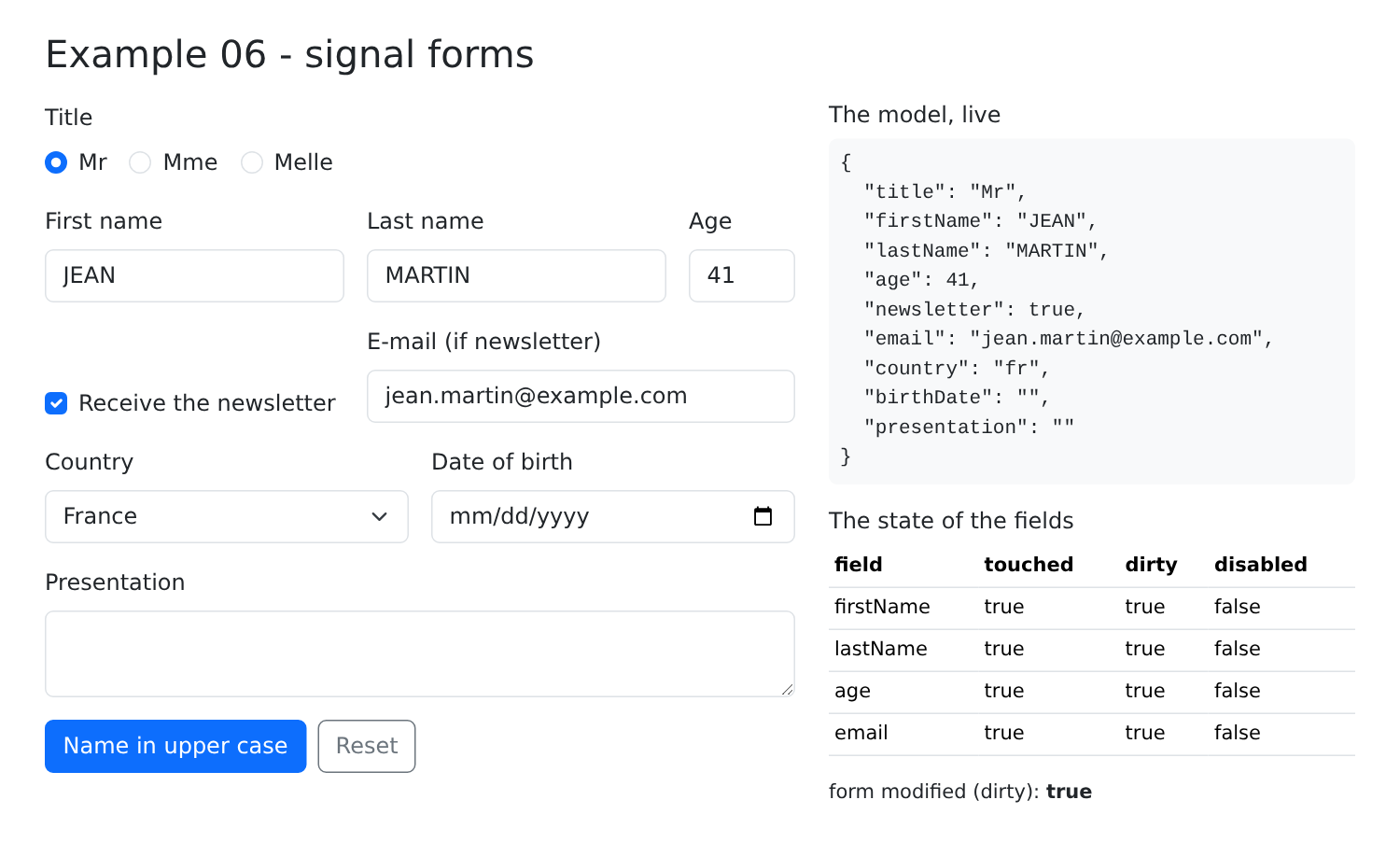The height and width of the screenshot is (842, 1400).
Task: Click the 'Example 06 - signal forms' heading
Action: point(289,54)
